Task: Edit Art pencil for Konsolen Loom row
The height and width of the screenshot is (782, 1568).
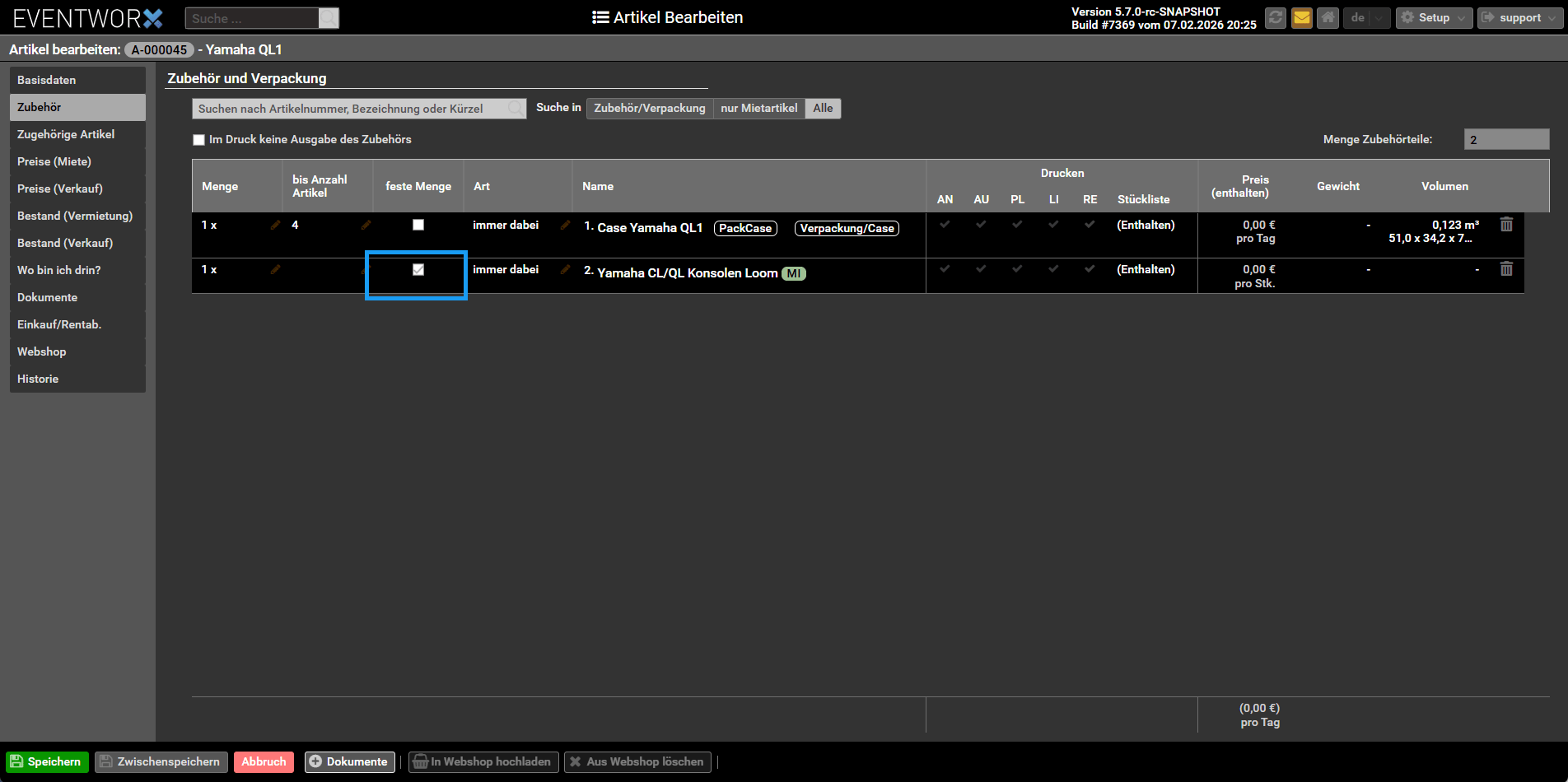Action: click(565, 270)
